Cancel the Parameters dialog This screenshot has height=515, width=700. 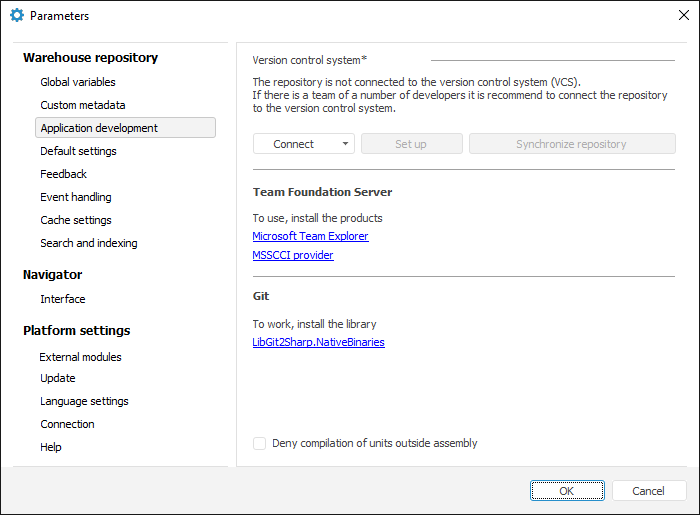[x=648, y=491]
